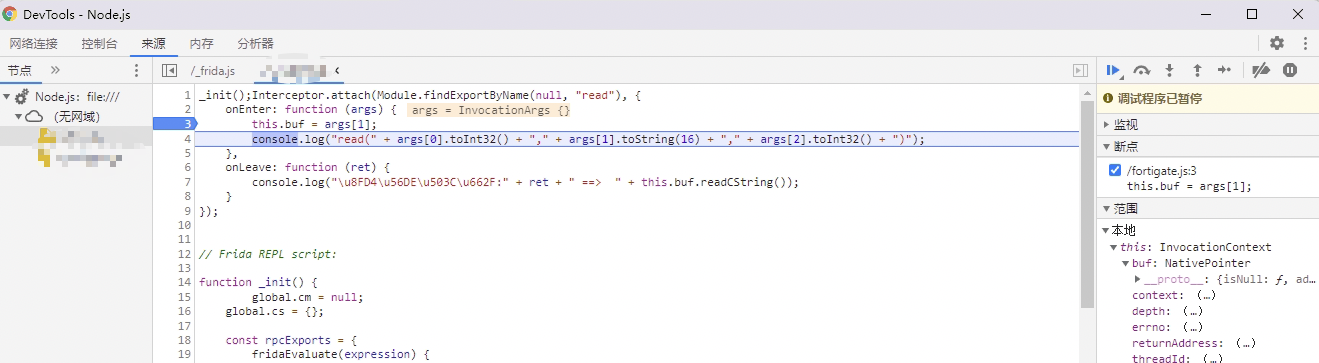Open the 分析器 tab

[x=255, y=44]
